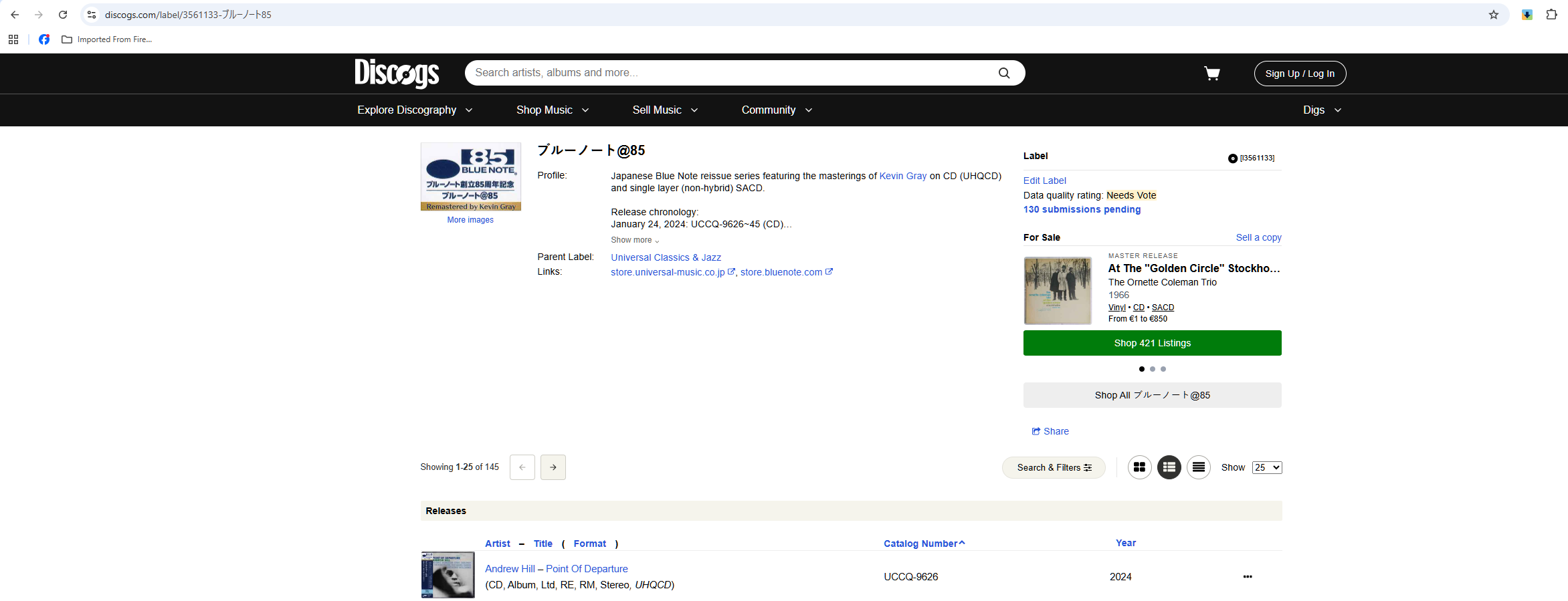Image resolution: width=1568 pixels, height=601 pixels.
Task: Click the Sell a copy link
Action: (x=1258, y=237)
